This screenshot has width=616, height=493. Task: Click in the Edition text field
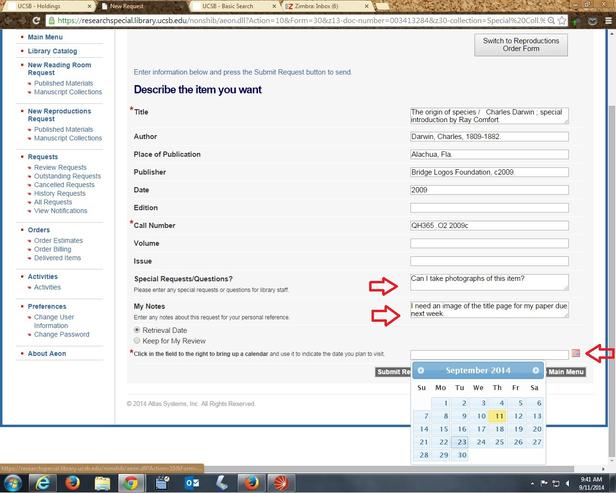coord(488,208)
